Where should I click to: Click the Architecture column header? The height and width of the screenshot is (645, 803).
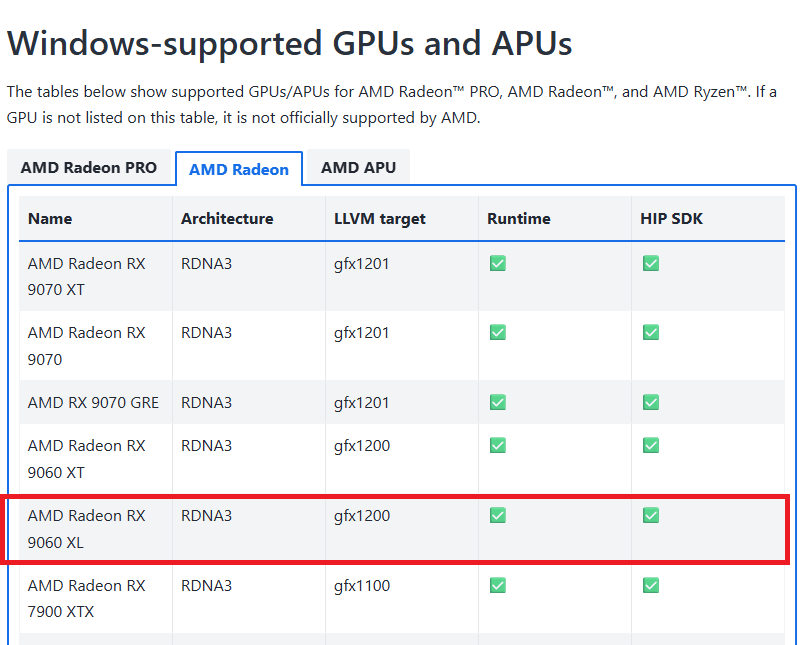249,218
